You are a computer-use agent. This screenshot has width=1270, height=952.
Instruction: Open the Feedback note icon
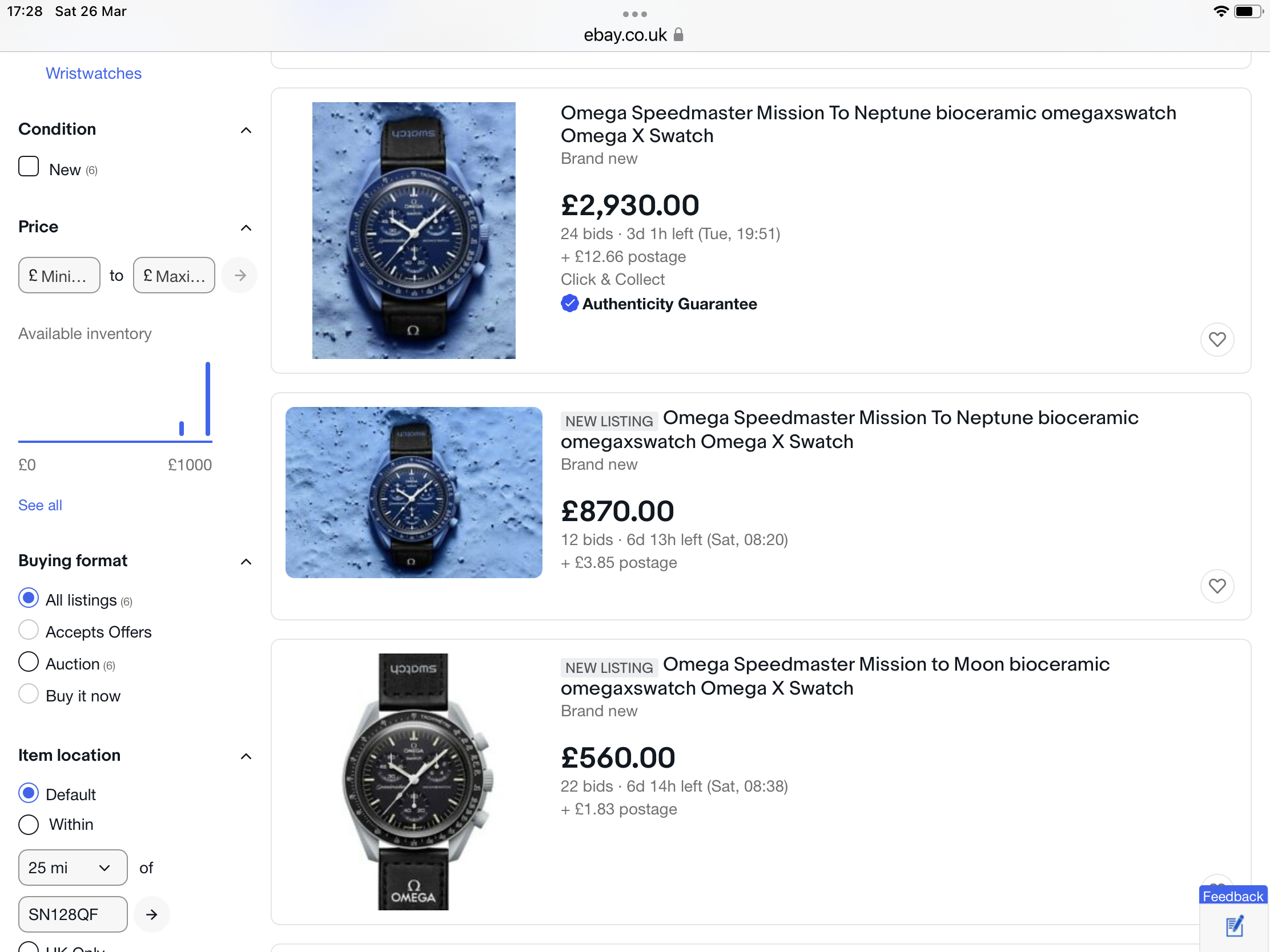click(x=1234, y=926)
